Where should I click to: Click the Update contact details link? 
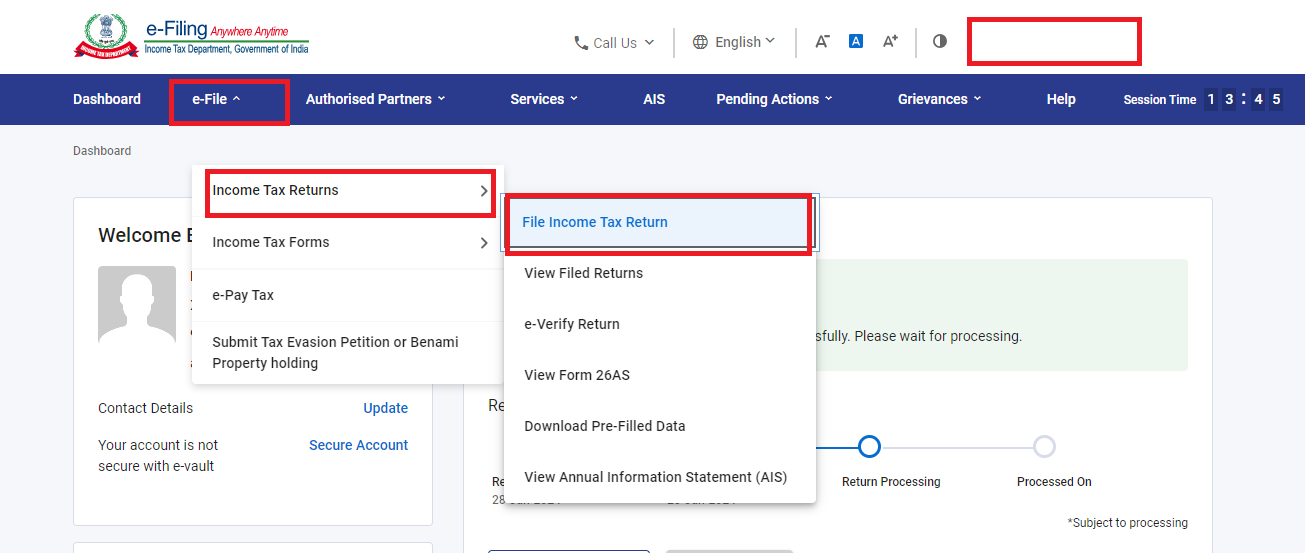click(386, 408)
